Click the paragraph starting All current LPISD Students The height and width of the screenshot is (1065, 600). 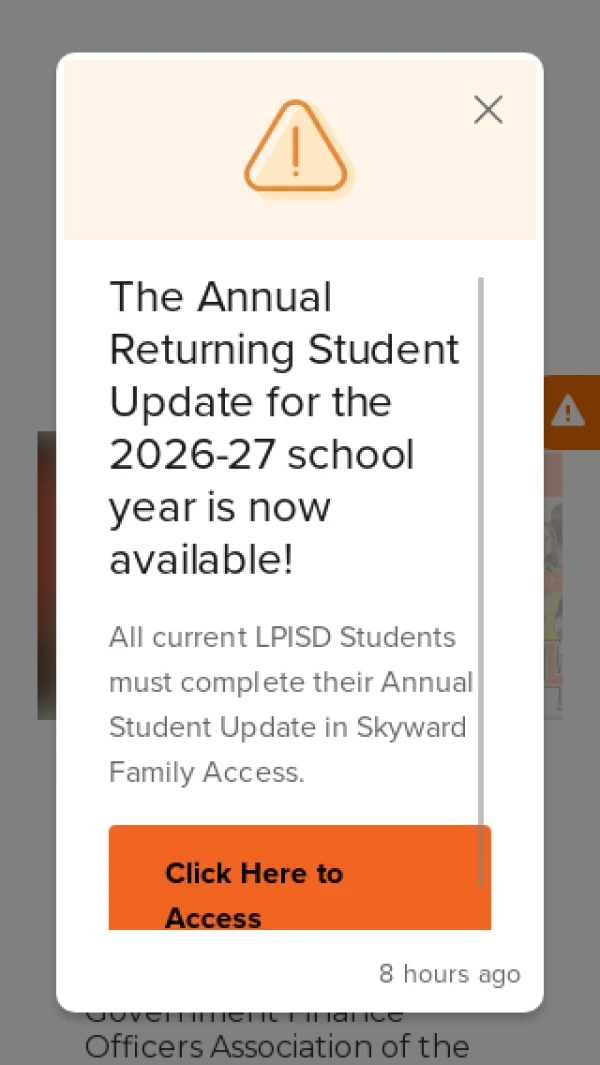click(291, 704)
